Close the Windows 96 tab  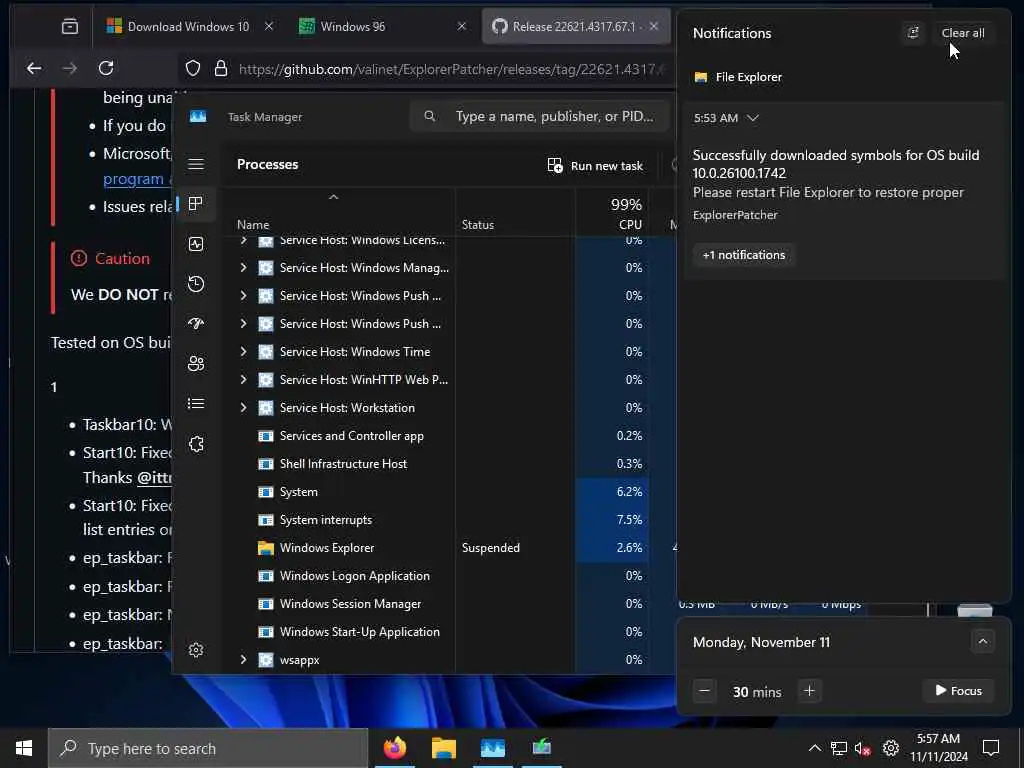click(x=462, y=27)
